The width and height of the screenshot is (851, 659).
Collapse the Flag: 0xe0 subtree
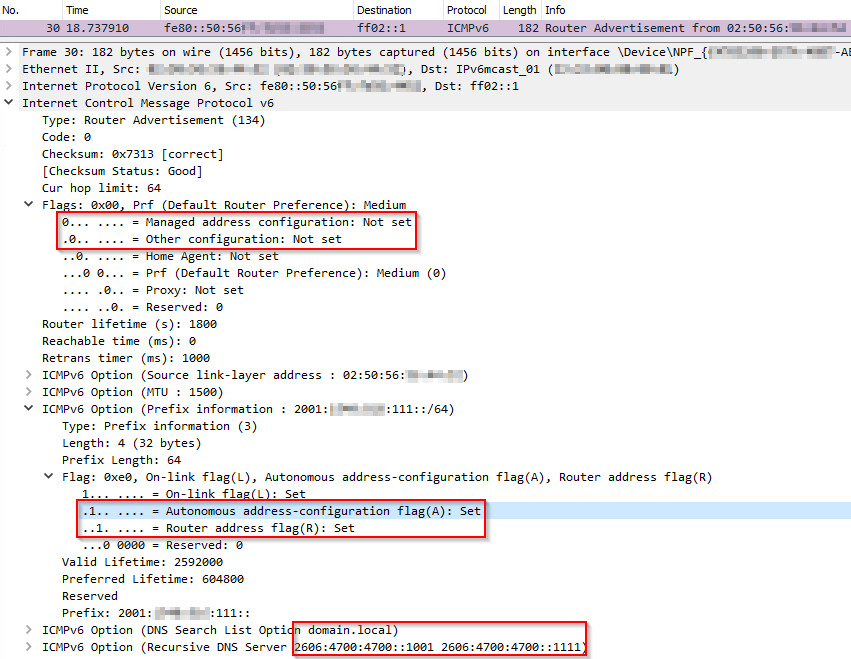tap(49, 477)
